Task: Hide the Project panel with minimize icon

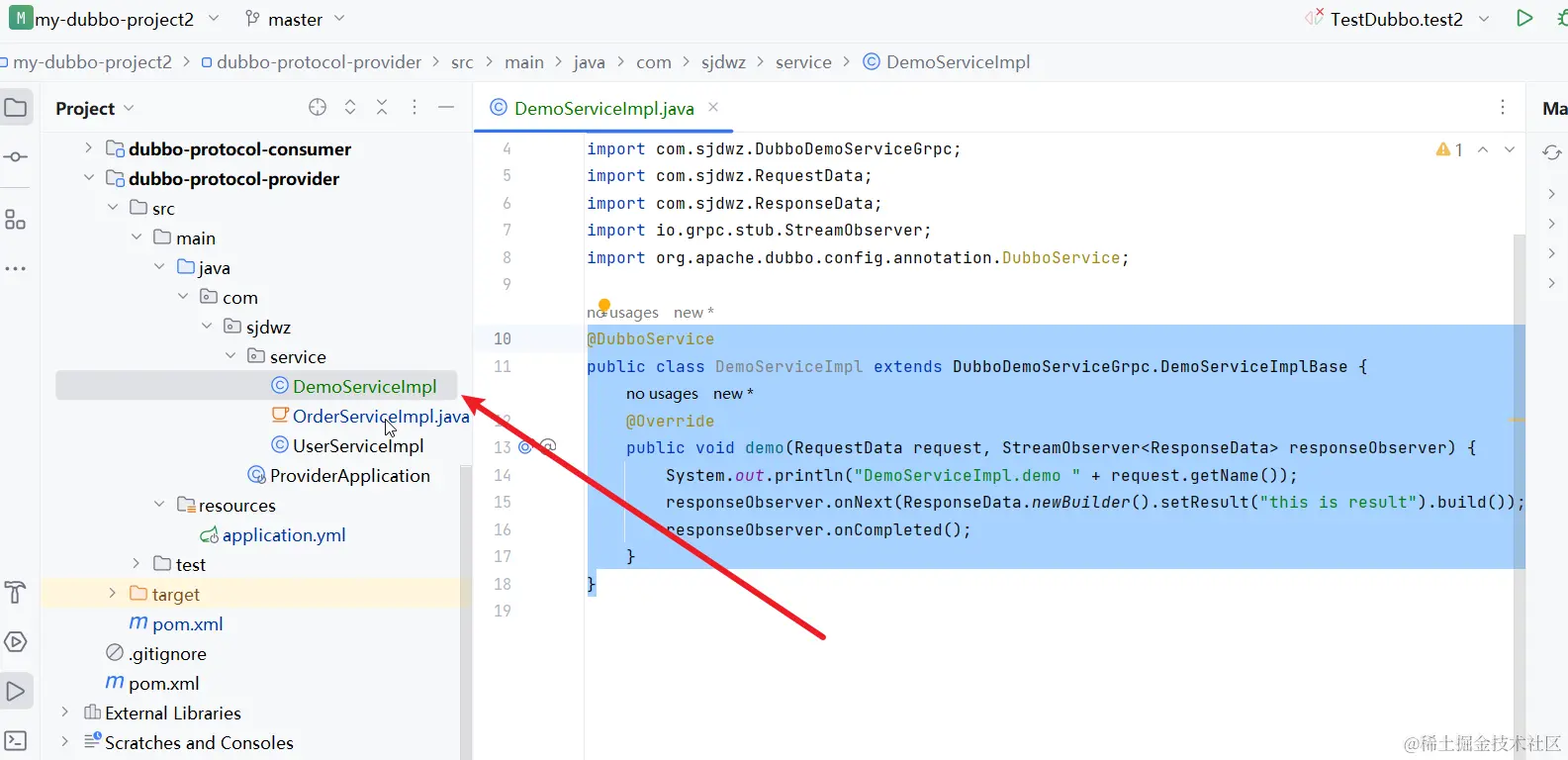Action: [446, 107]
